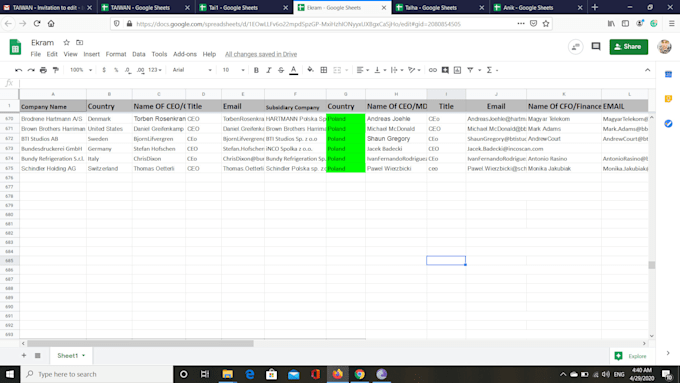The height and width of the screenshot is (383, 680).
Task: Click All changes saved in Drive link
Action: coord(261,54)
